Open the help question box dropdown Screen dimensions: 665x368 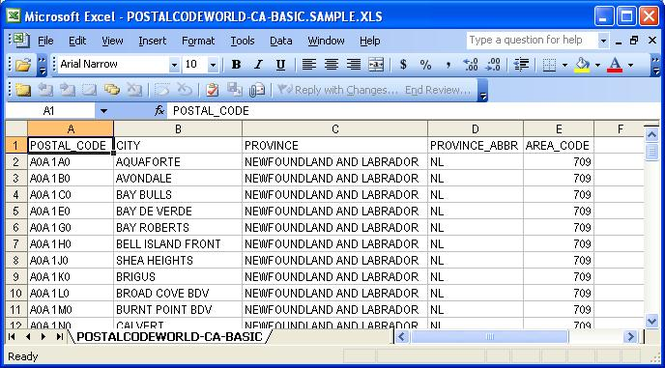[x=603, y=41]
